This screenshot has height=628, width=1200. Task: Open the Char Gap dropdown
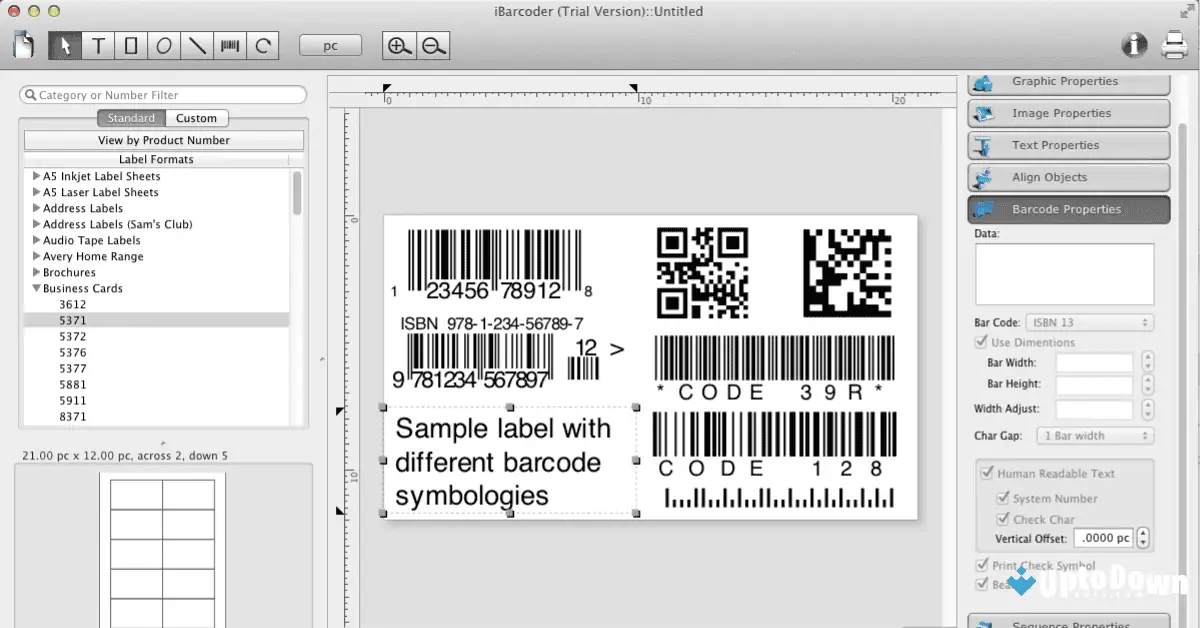point(1095,435)
